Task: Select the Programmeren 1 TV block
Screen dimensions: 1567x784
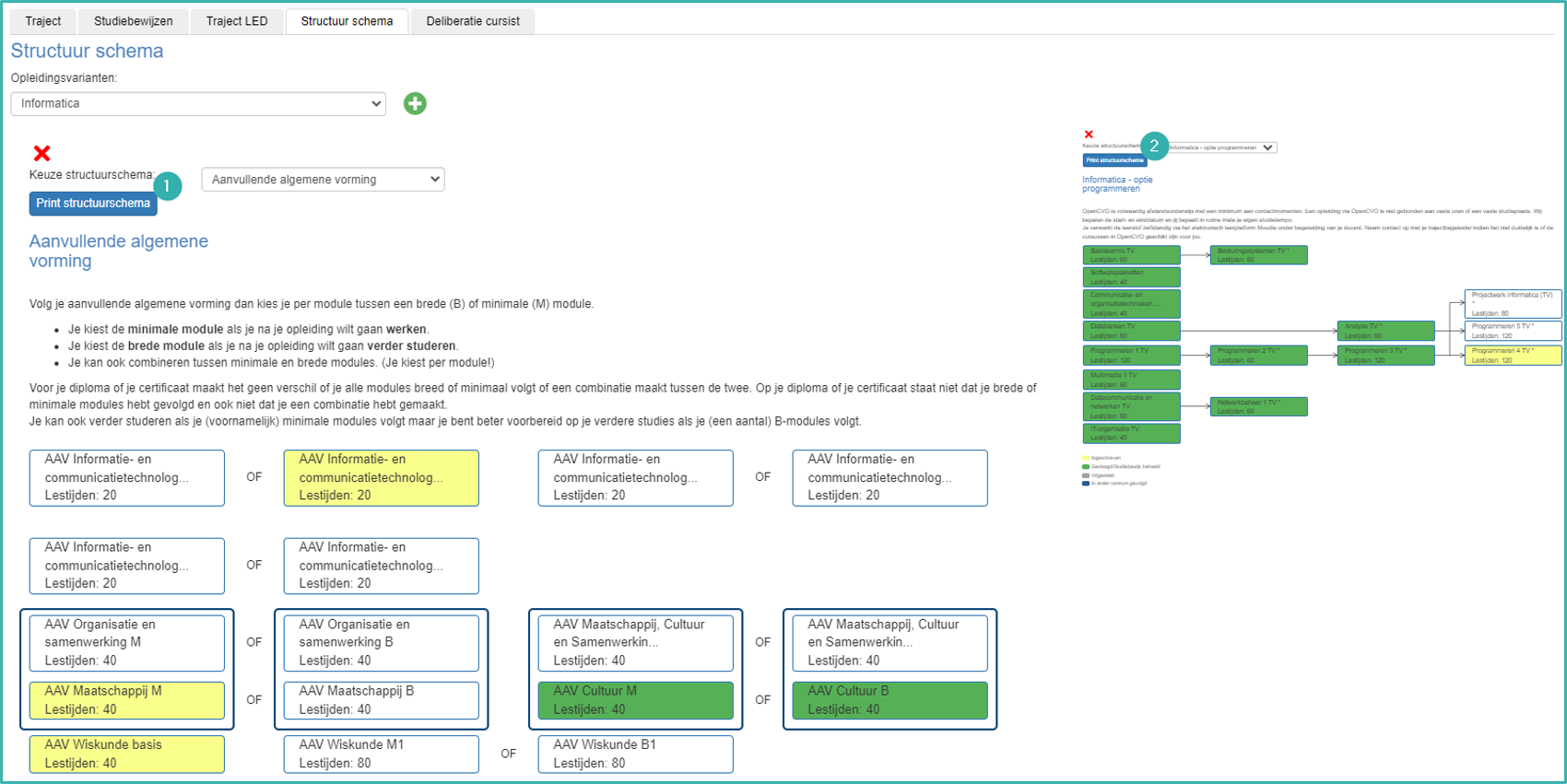Action: tap(1131, 356)
